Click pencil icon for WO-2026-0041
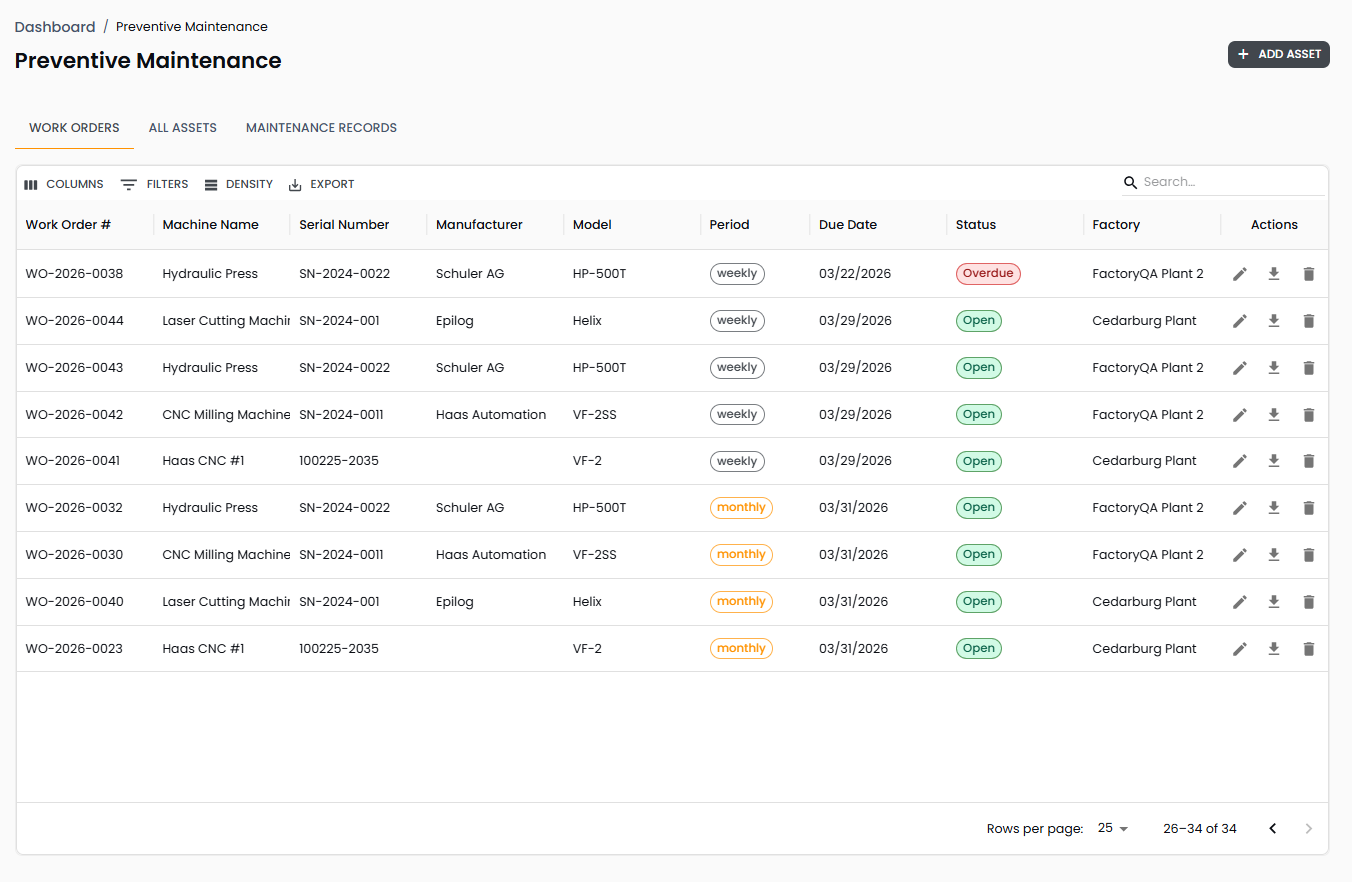1352x882 pixels. pos(1240,461)
